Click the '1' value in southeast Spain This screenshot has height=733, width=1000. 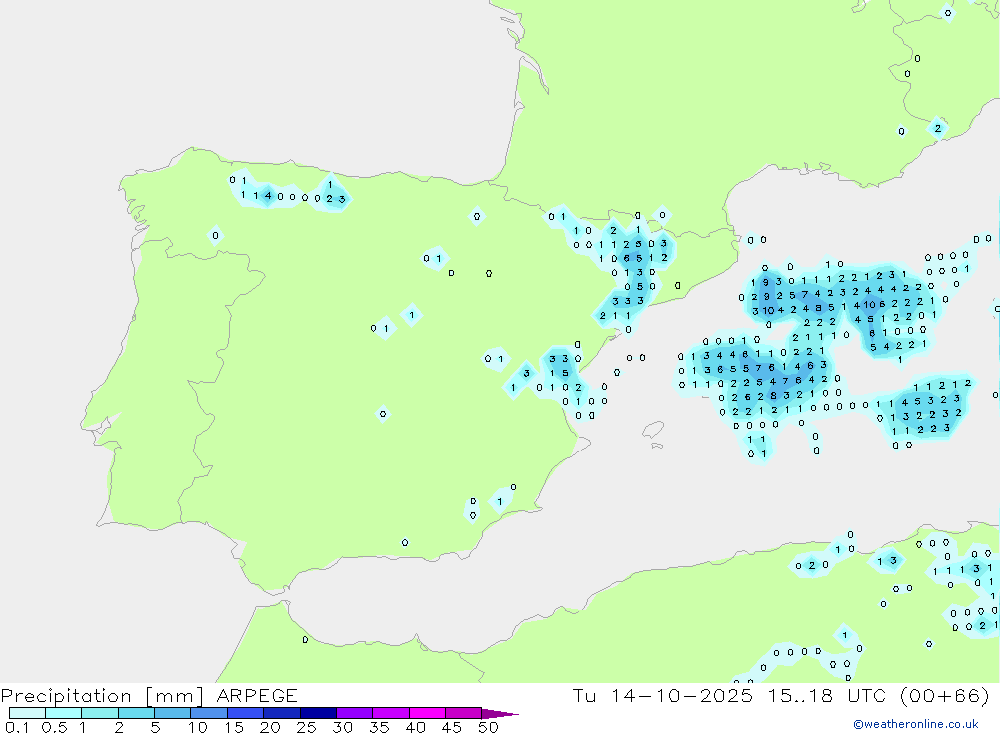pos(500,501)
